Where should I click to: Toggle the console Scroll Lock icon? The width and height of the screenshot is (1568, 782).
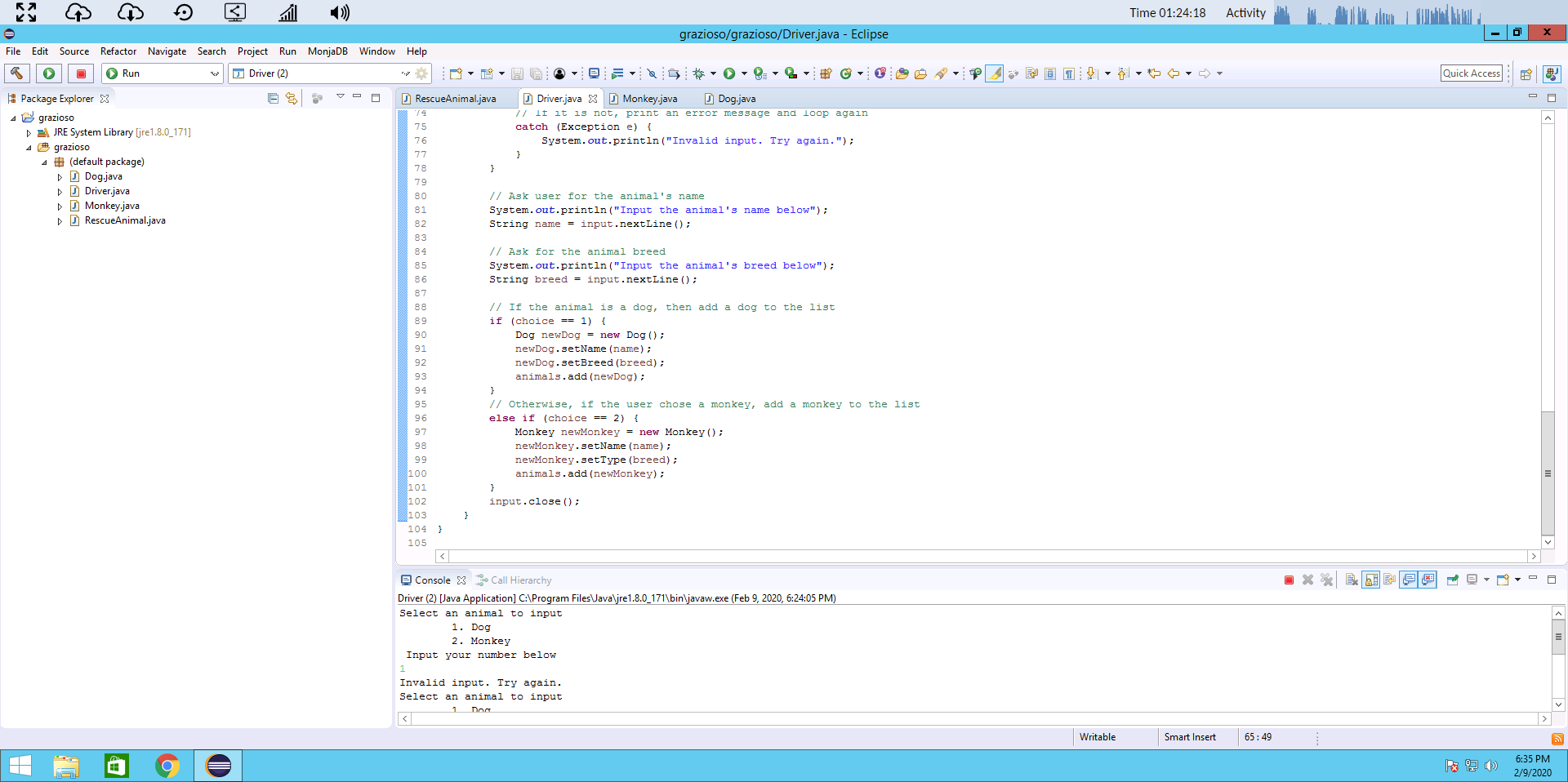click(1371, 580)
